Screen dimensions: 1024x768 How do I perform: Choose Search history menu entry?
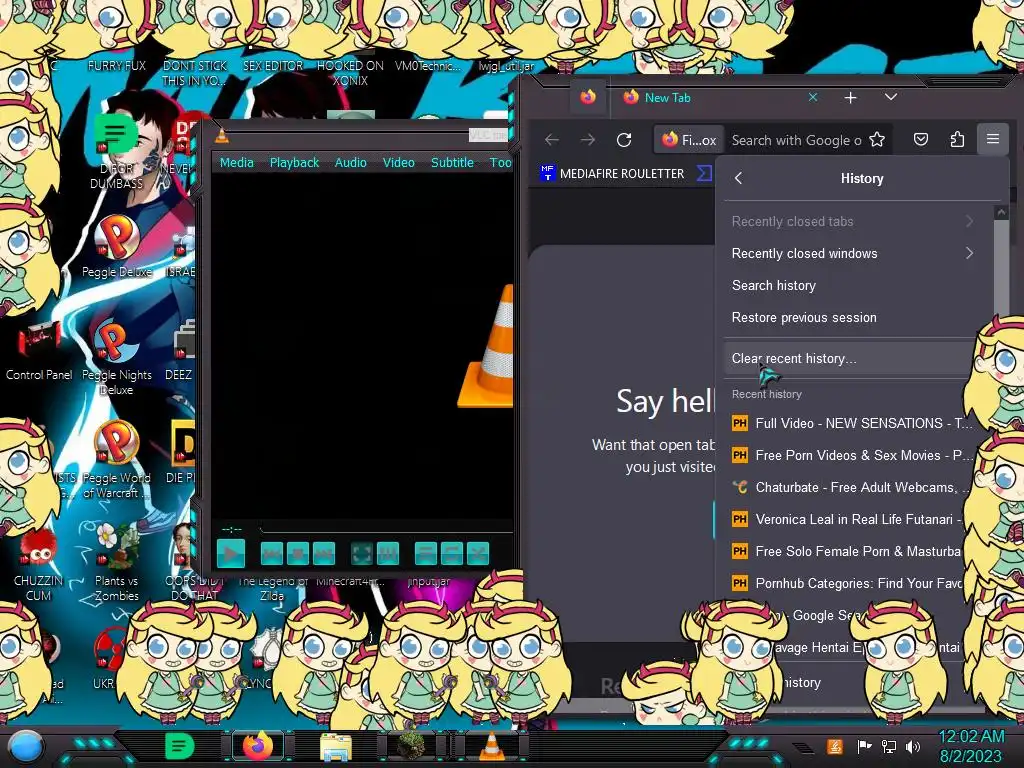[852, 285]
